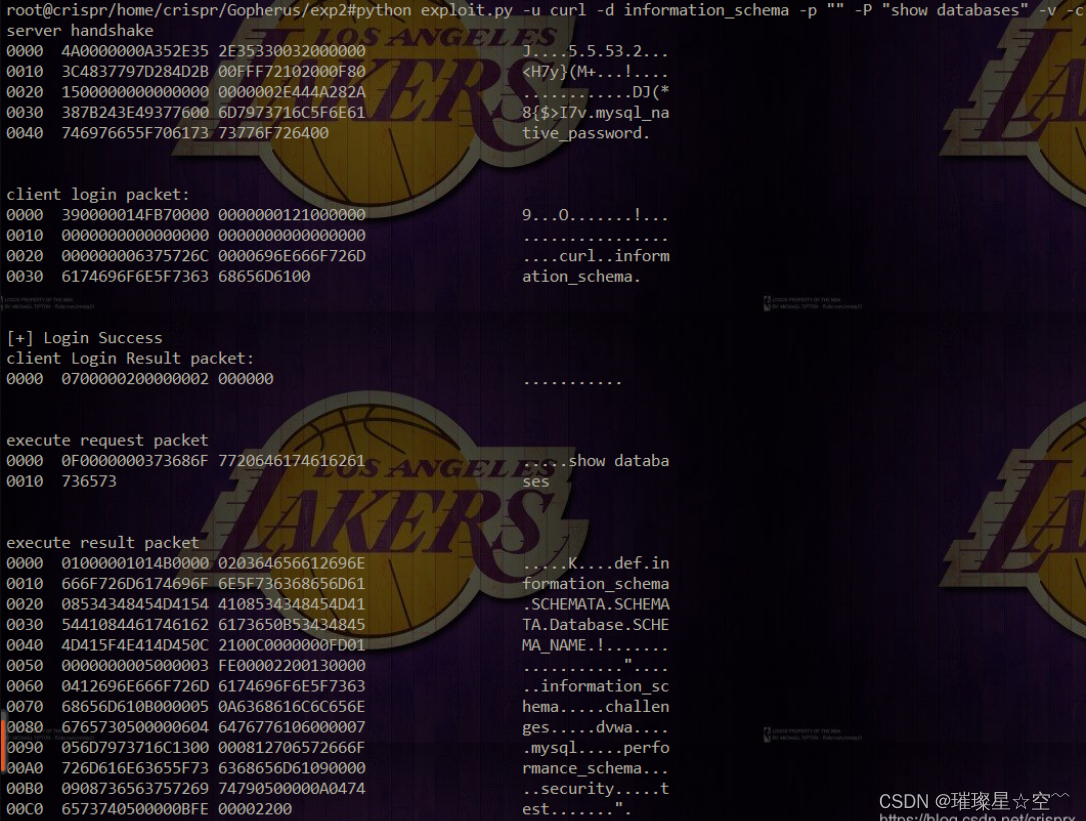Click the CSDN author watermark link
The height and width of the screenshot is (821, 1086).
pyautogui.click(x=973, y=802)
